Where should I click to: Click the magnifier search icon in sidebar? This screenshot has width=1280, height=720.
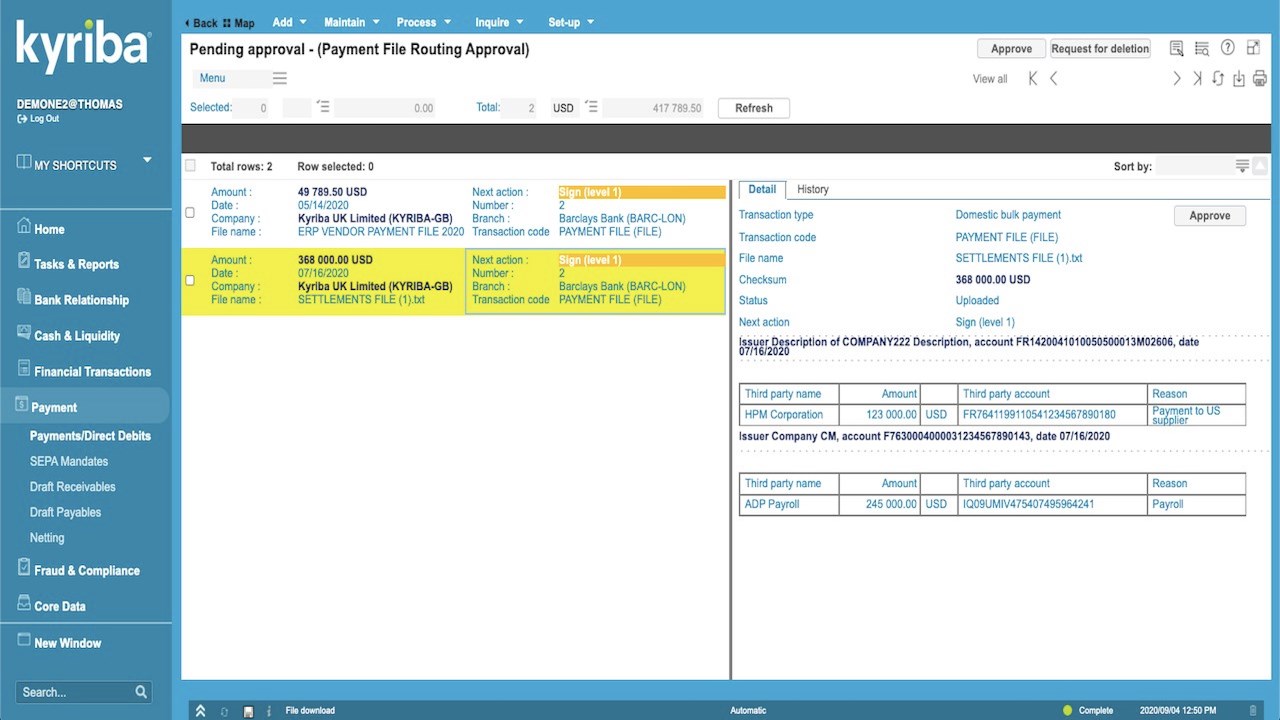141,691
